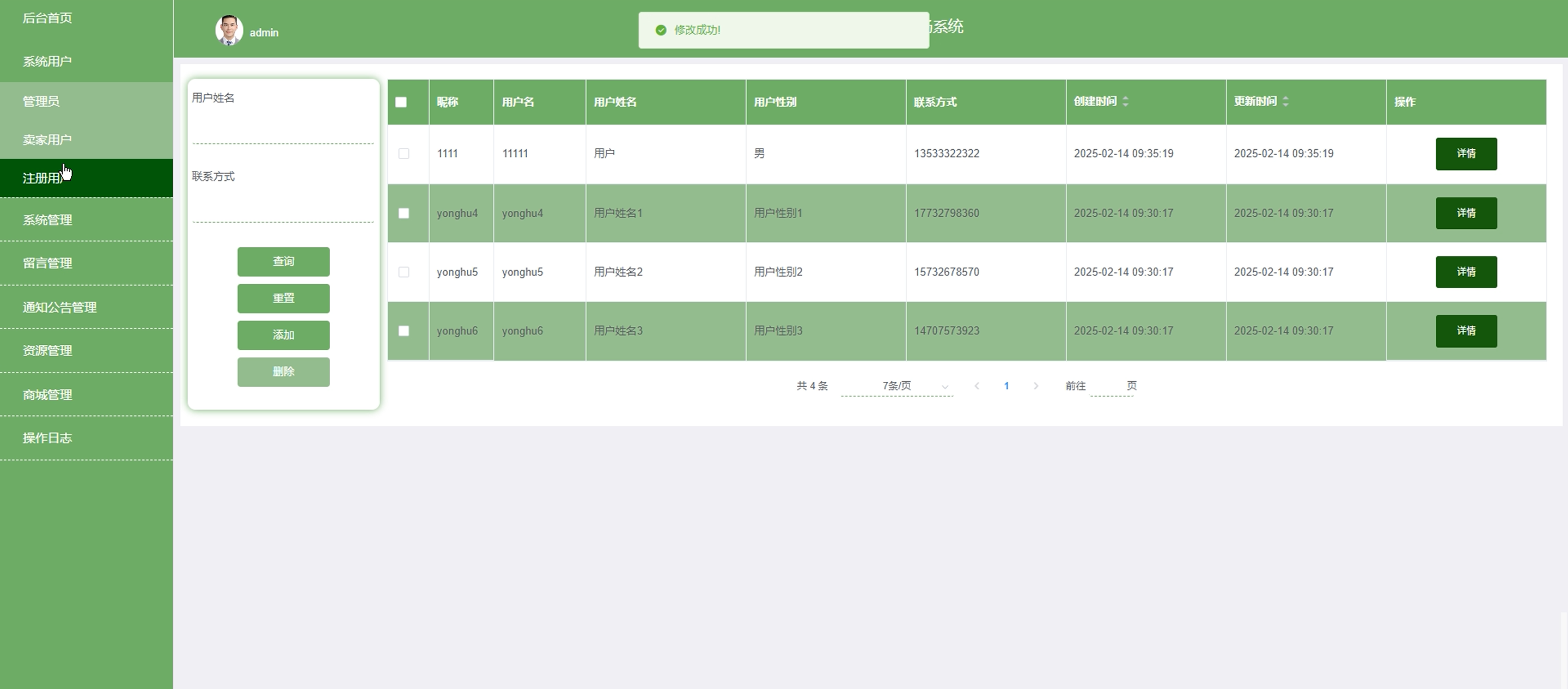This screenshot has height=689, width=1568.
Task: Go to previous page arrow
Action: tap(977, 386)
